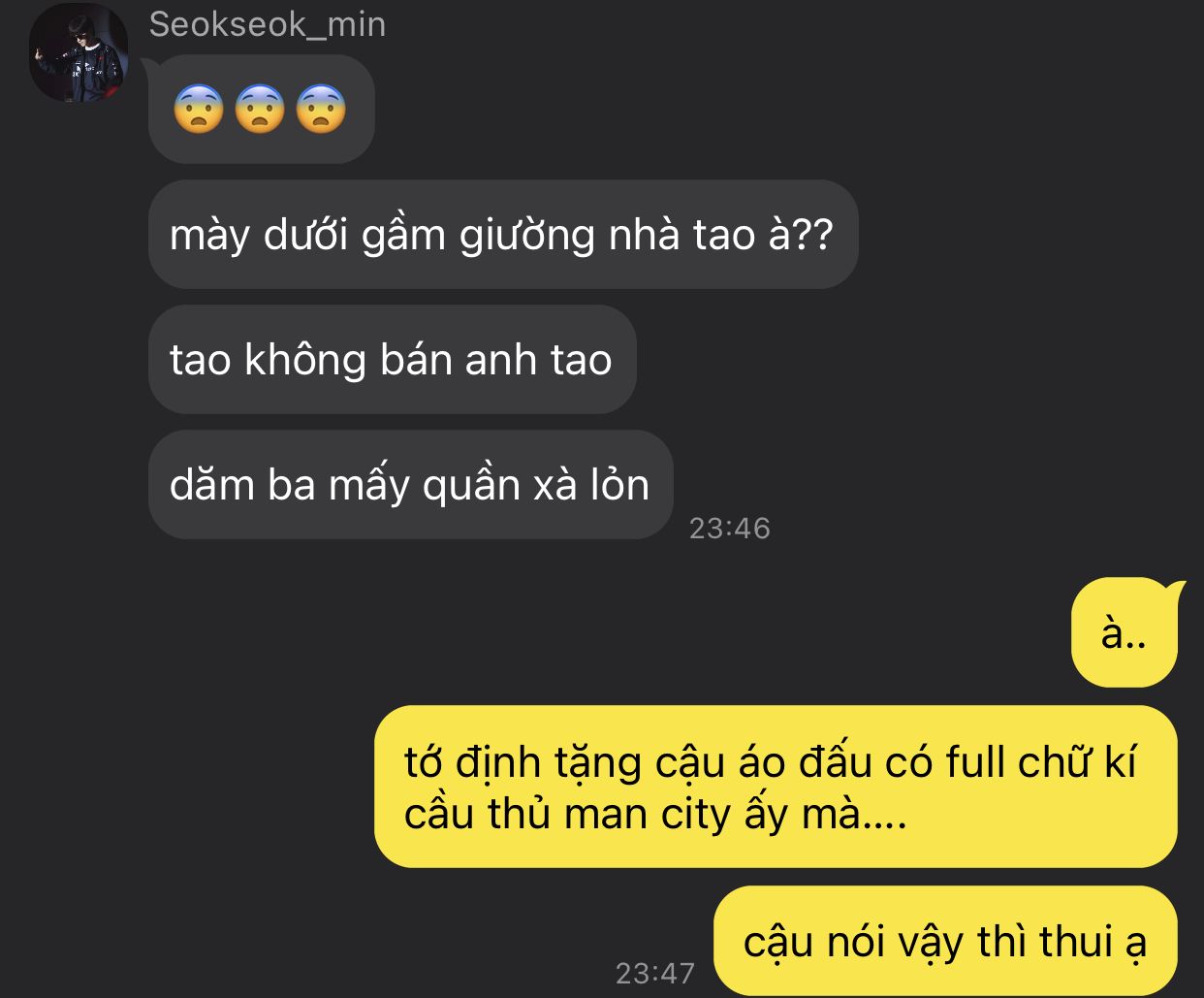Select the 'cậu nói vậy thì thui ạ' message
The image size is (1204, 998).
945,941
